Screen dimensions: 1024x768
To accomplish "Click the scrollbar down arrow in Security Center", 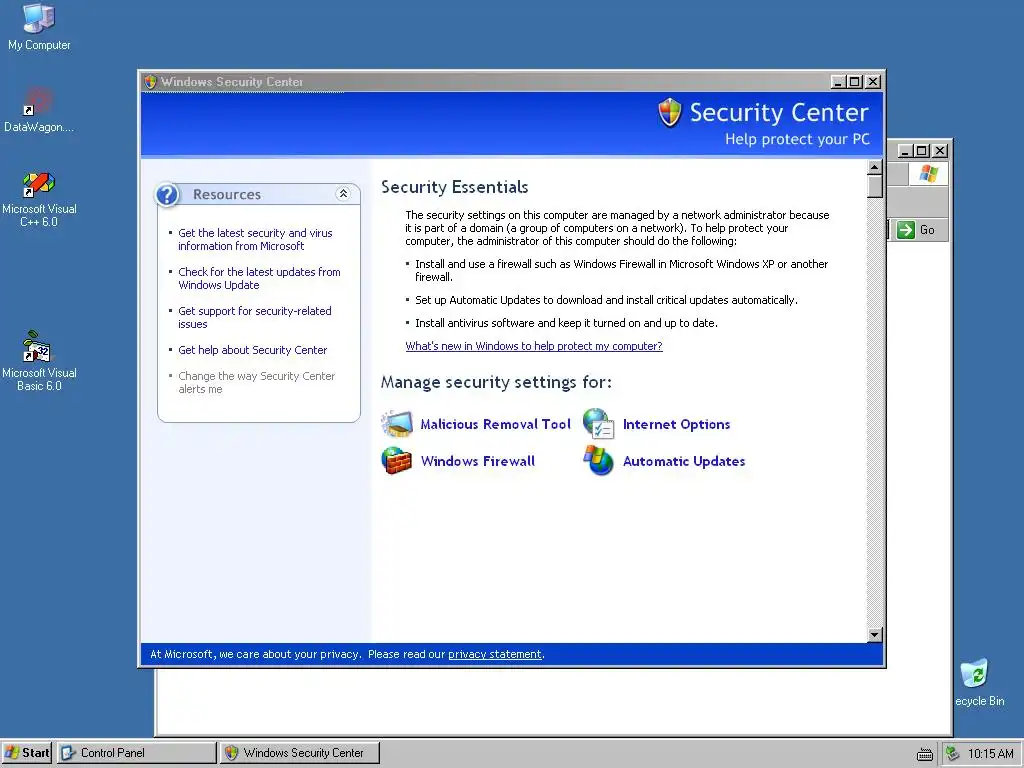I will [x=875, y=635].
